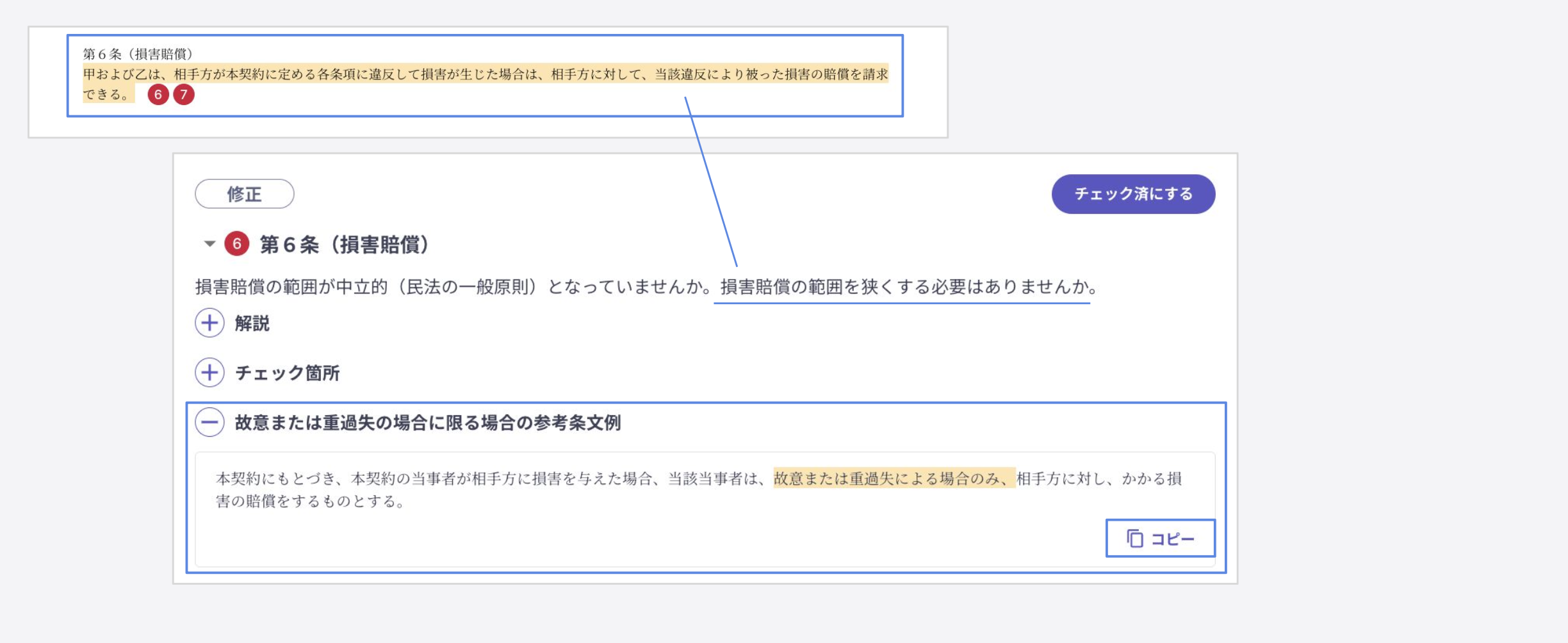
Task: Copy the reference clause using コピー
Action: [1161, 539]
